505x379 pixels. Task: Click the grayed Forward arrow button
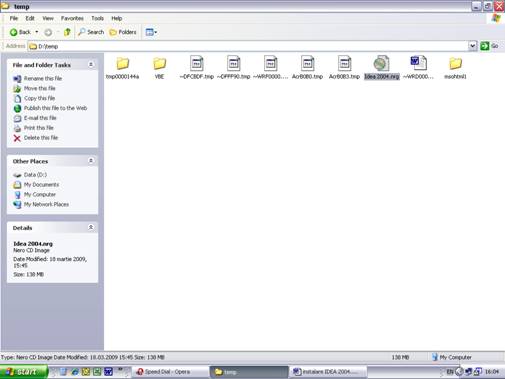[x=48, y=32]
